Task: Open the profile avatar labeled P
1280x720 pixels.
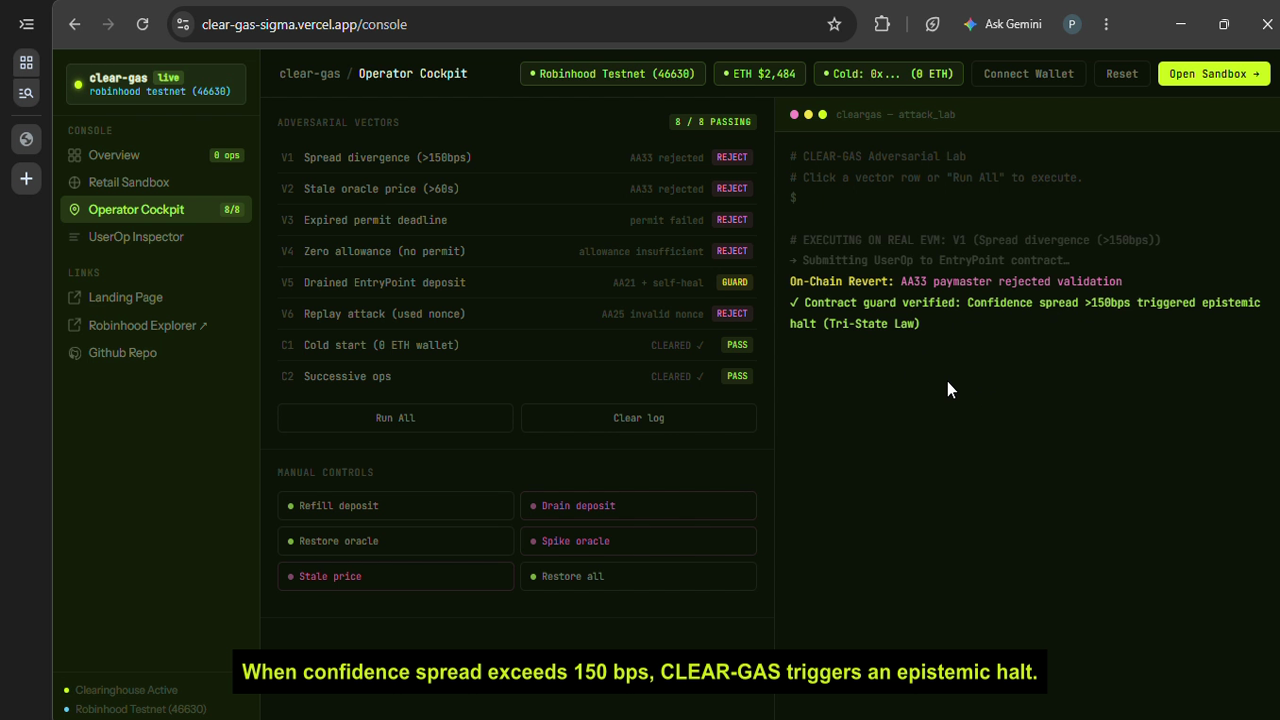Action: point(1072,24)
